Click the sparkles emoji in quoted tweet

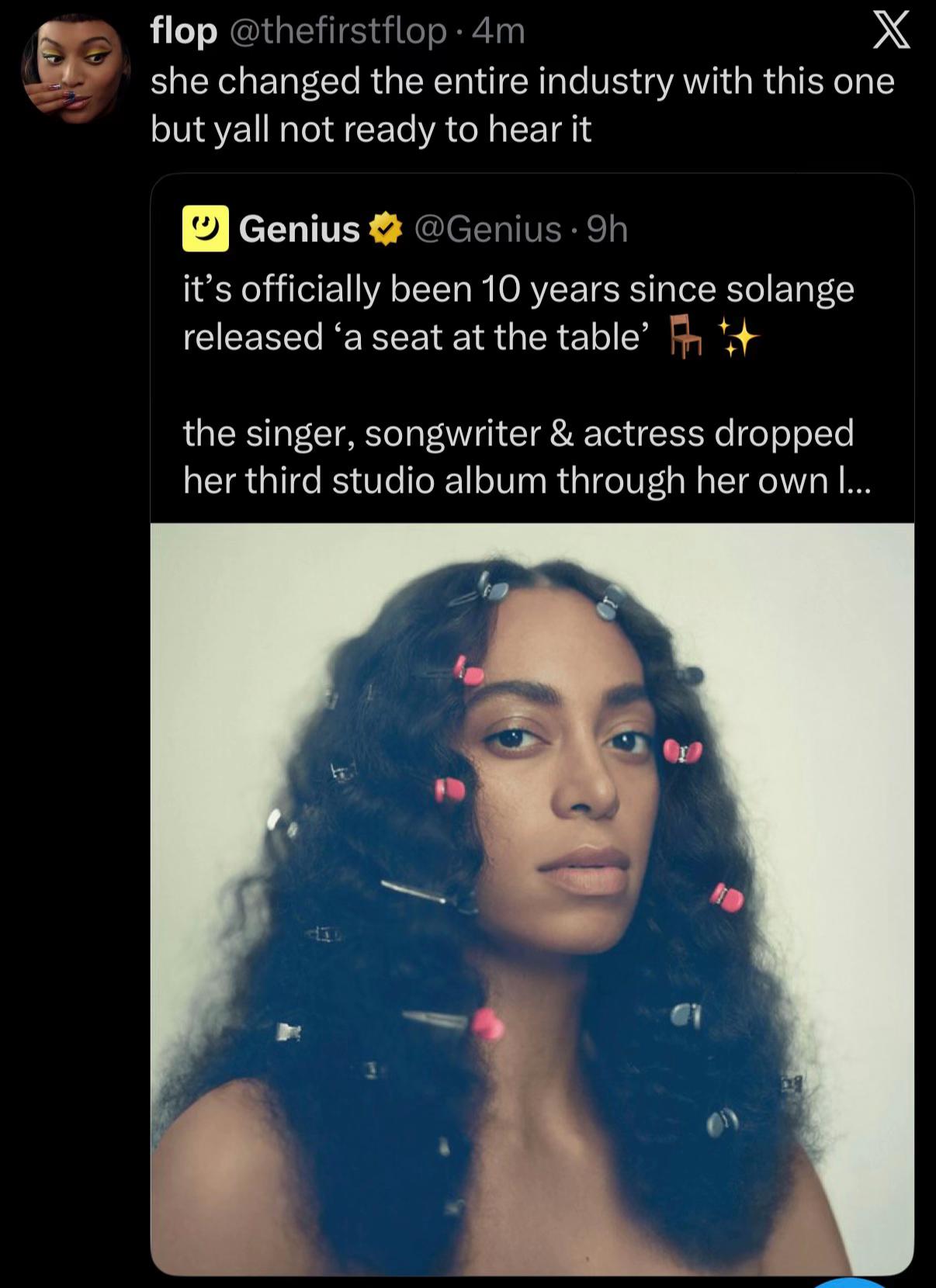(x=736, y=336)
